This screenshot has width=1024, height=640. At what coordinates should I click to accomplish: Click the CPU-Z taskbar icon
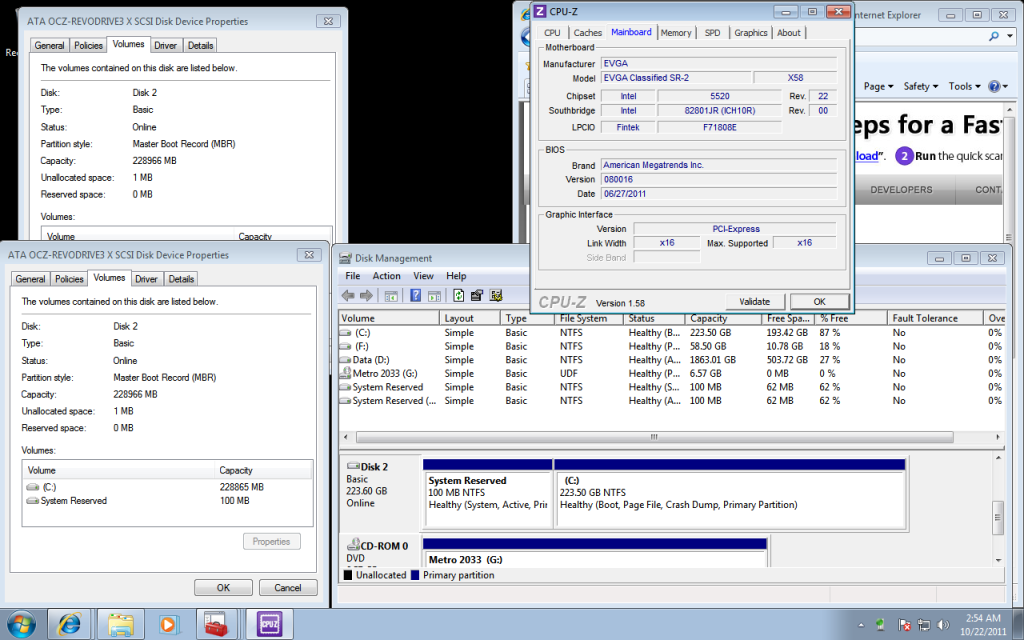pos(270,624)
